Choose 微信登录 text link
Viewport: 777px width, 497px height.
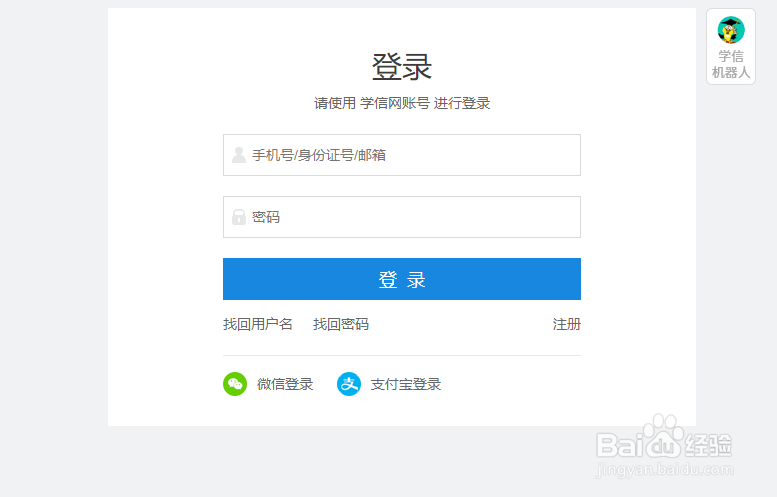click(x=285, y=385)
